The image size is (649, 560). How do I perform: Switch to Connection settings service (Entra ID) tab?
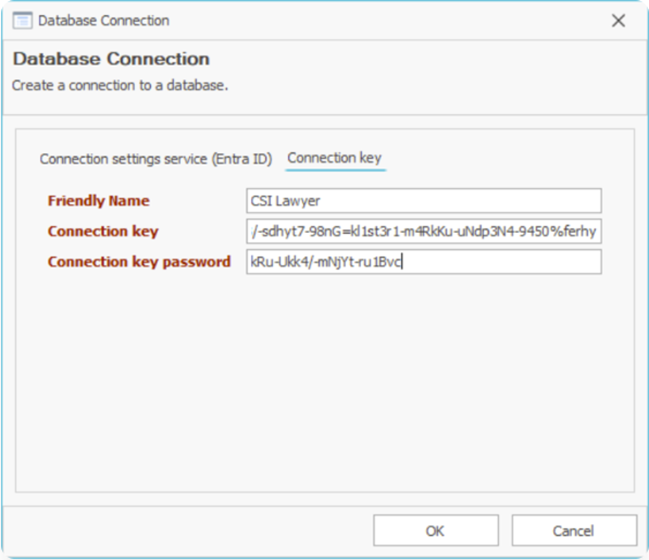(x=155, y=159)
